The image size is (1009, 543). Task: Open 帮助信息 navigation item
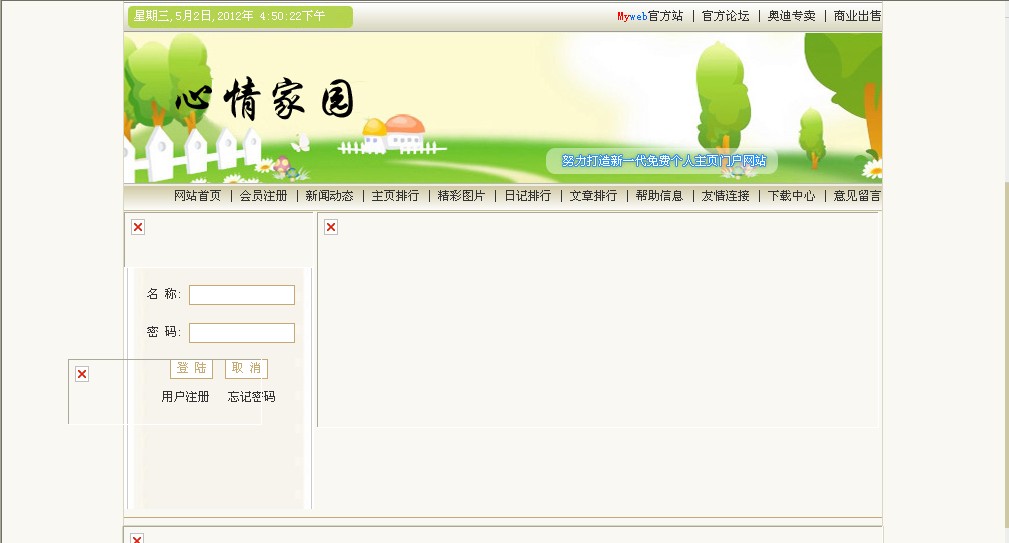(660, 196)
